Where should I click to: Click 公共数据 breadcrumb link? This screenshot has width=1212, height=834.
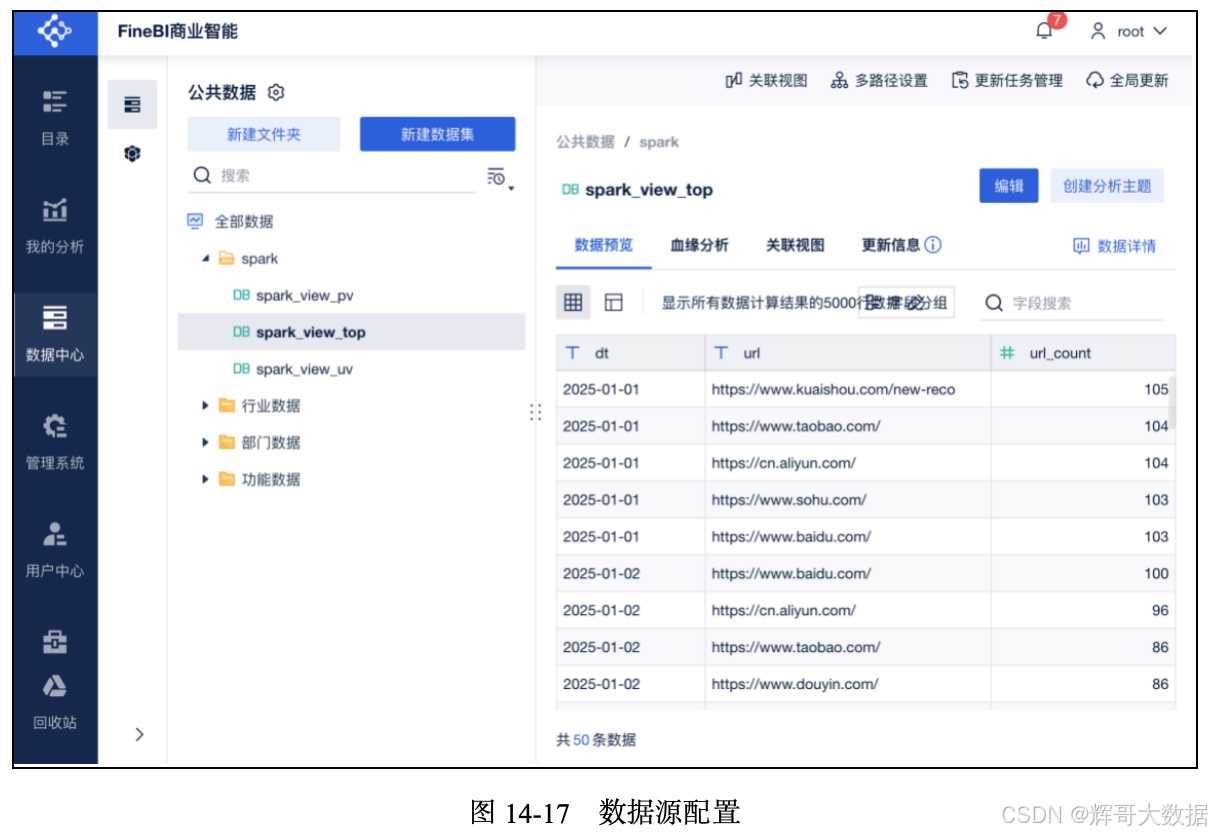[586, 142]
